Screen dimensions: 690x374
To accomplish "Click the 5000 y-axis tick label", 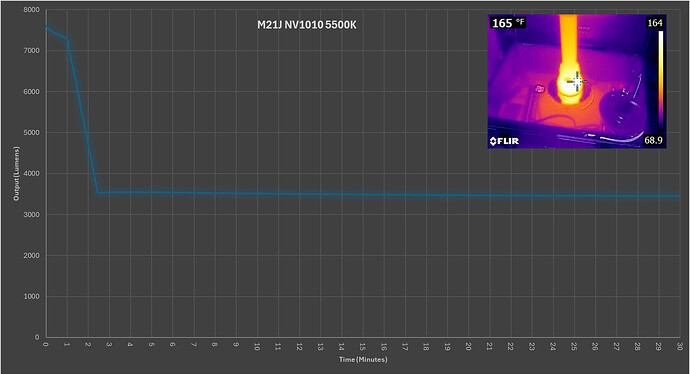I will 31,132.
